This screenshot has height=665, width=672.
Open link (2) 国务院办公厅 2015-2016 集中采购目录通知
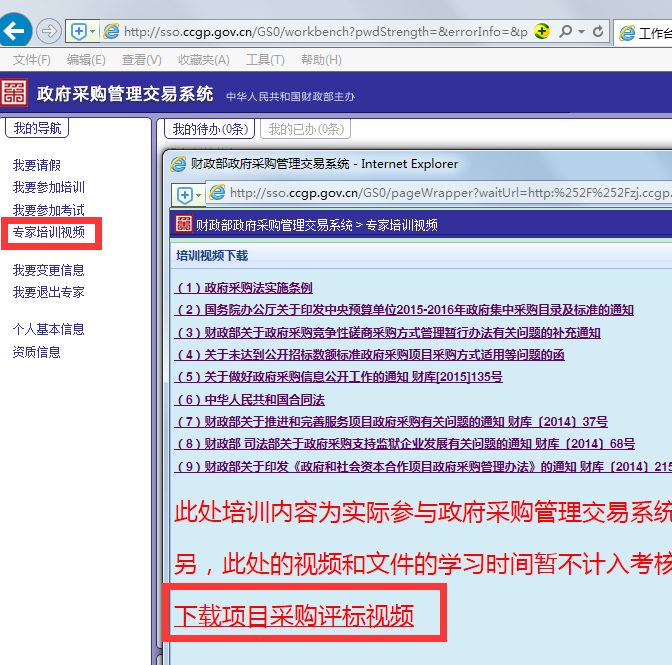coord(404,310)
